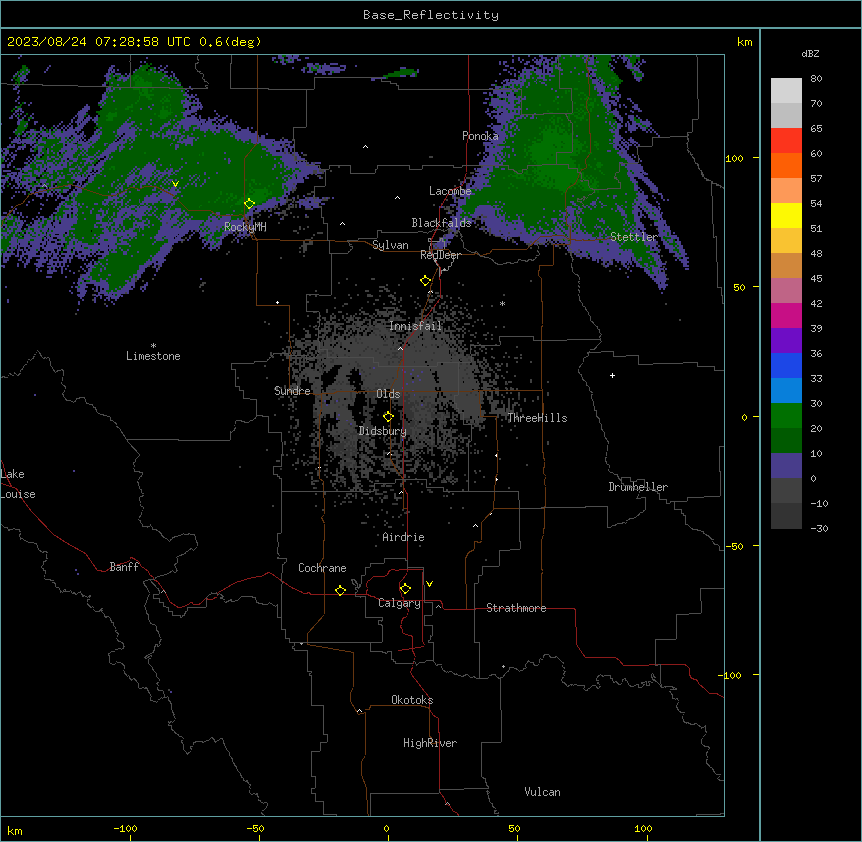Click the yellow diamond marker above Didsbury
862x842 pixels.
pyautogui.click(x=389, y=417)
